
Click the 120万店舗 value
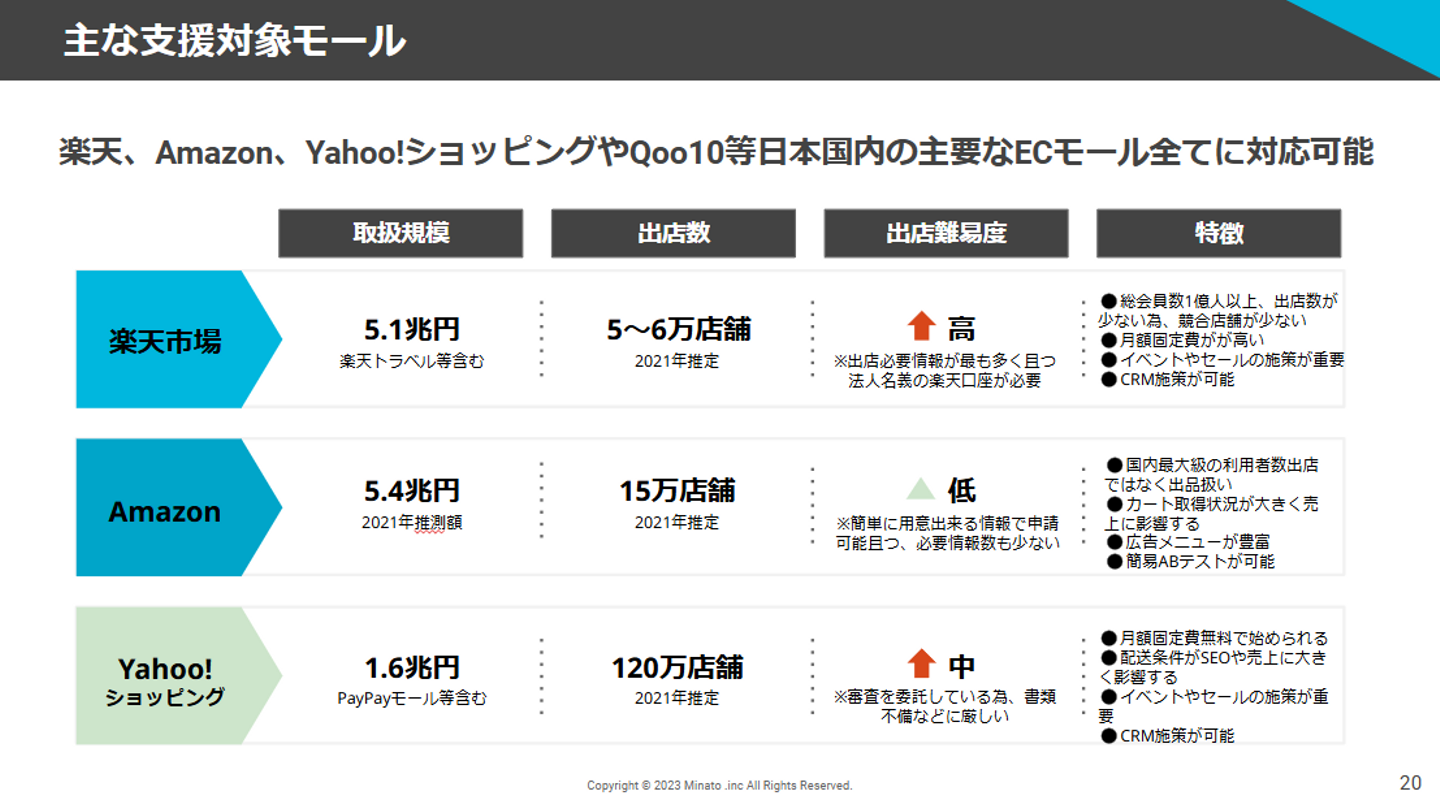tap(677, 667)
